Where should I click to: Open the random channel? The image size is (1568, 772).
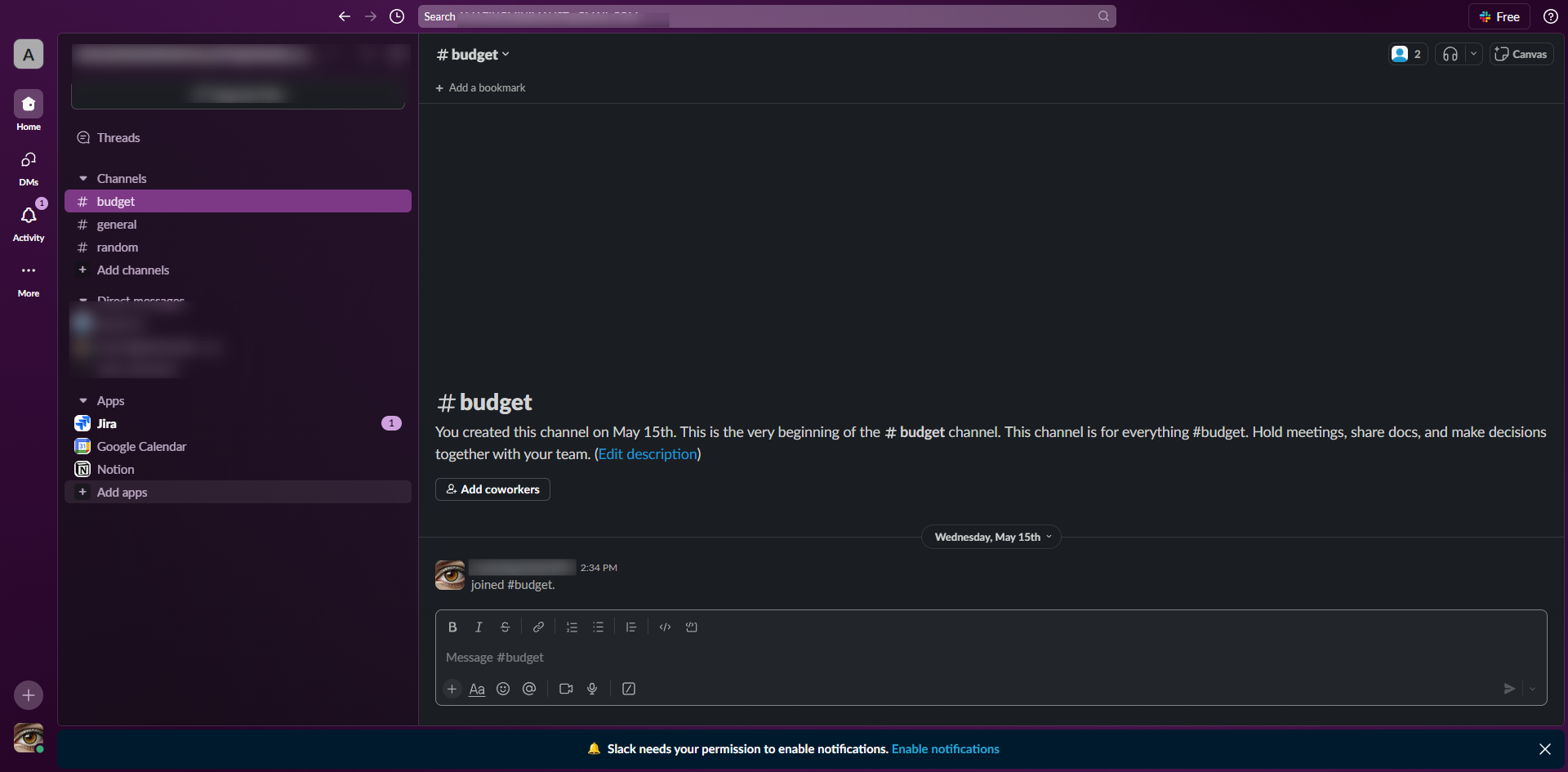coord(238,248)
